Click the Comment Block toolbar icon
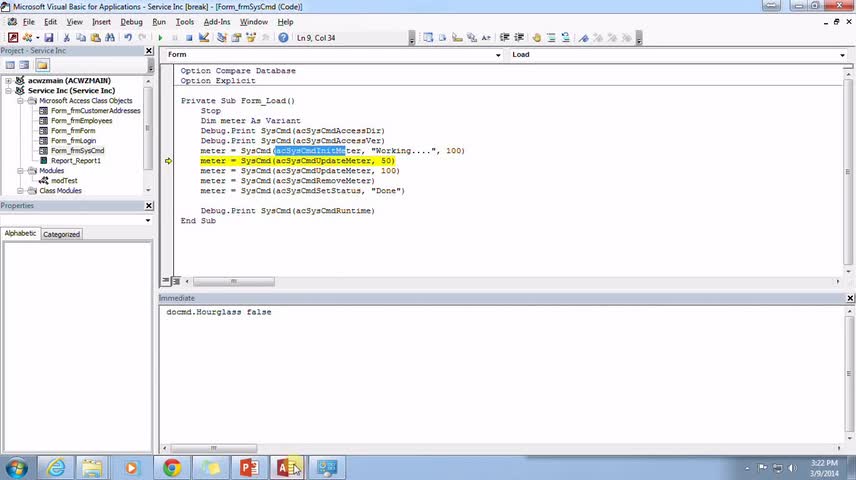856x480 pixels. (551, 38)
